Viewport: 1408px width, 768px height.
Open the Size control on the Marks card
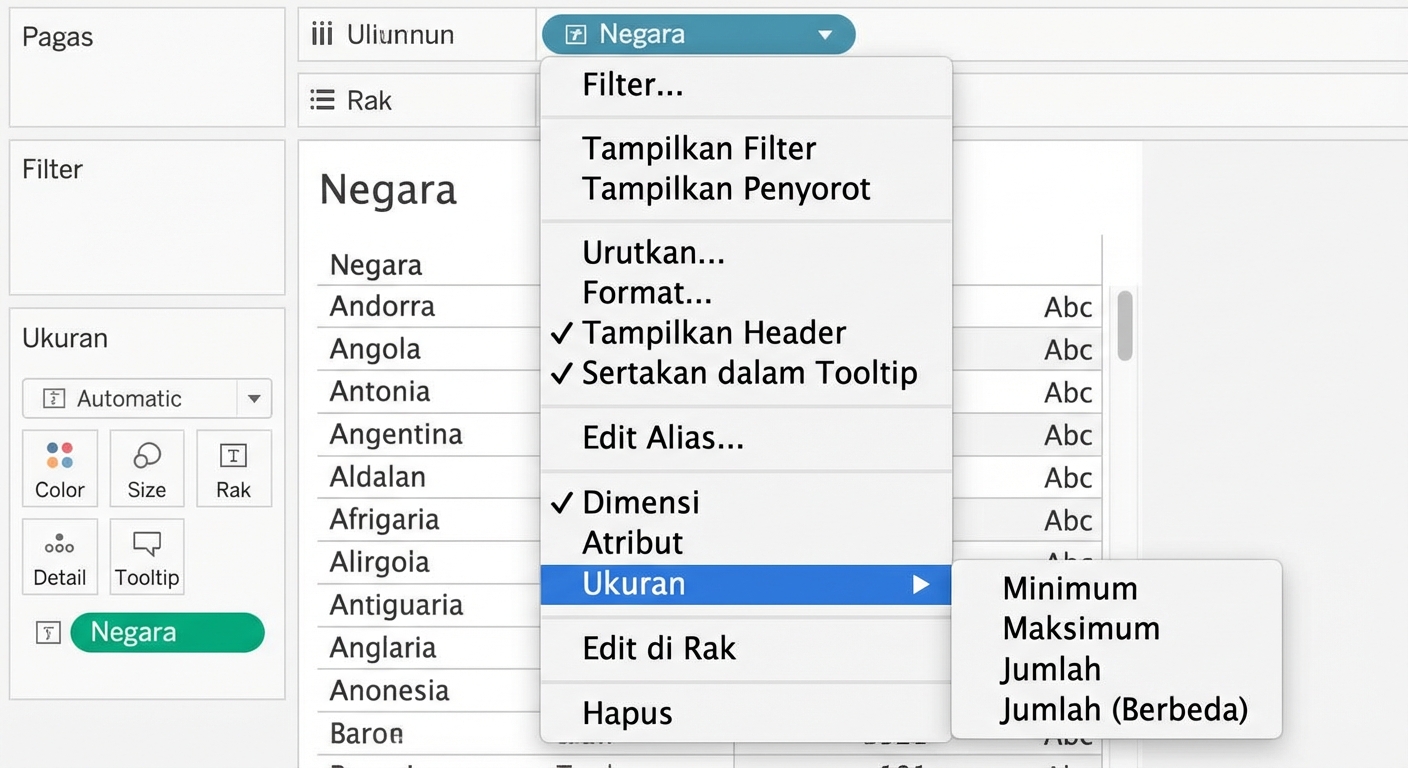(x=146, y=468)
